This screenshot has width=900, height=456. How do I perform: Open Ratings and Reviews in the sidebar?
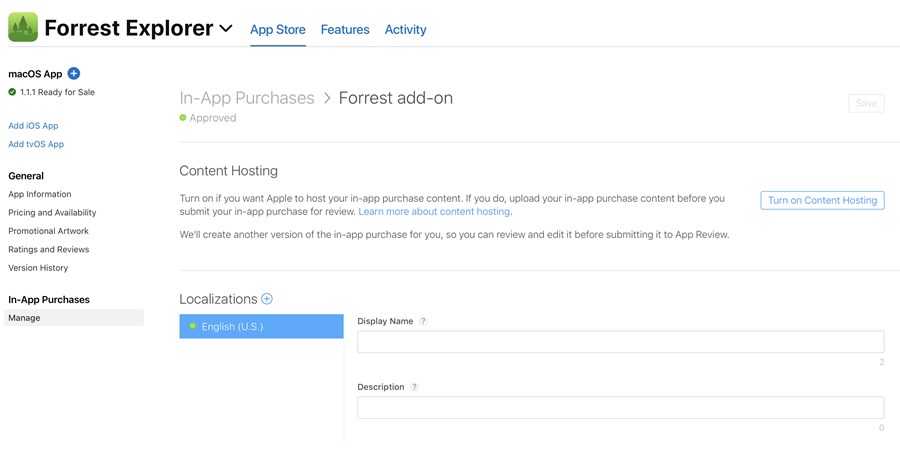(48, 249)
